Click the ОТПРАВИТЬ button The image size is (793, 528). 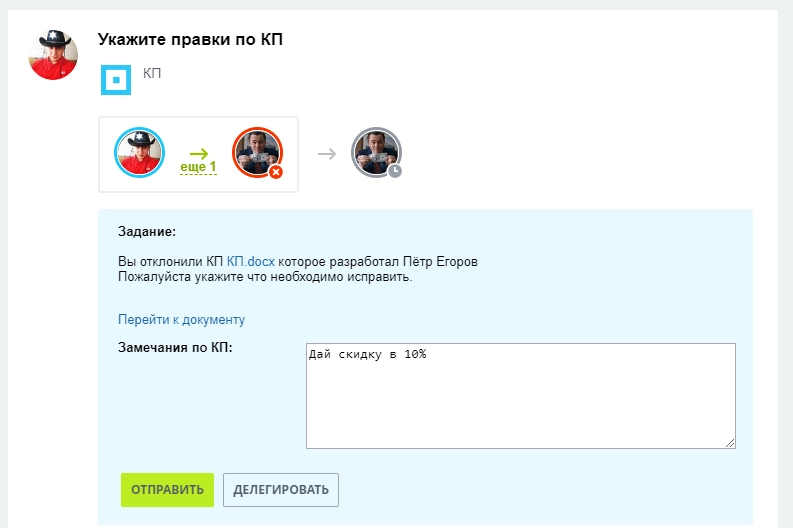click(167, 490)
